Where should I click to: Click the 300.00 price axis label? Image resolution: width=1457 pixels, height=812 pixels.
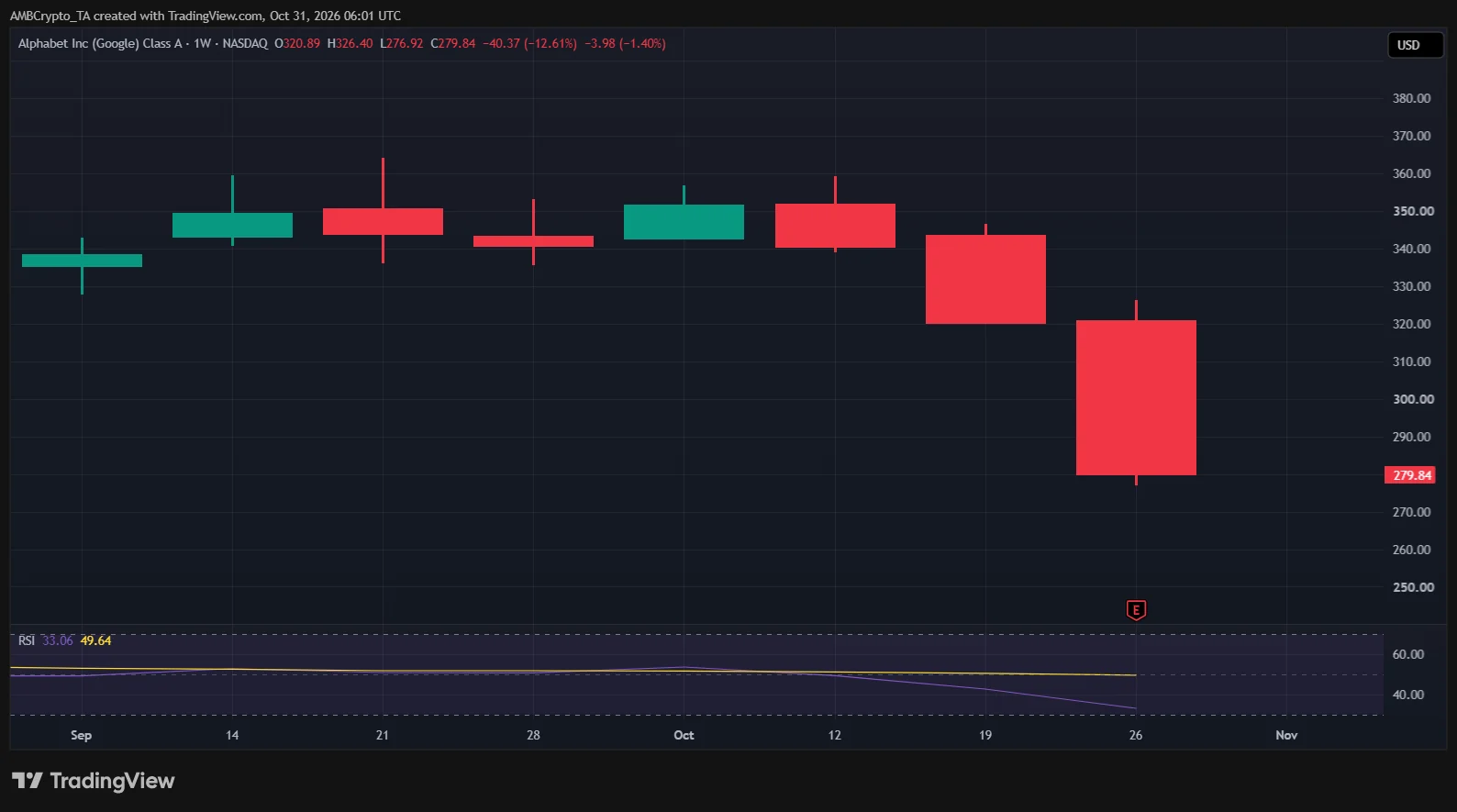(x=1413, y=399)
